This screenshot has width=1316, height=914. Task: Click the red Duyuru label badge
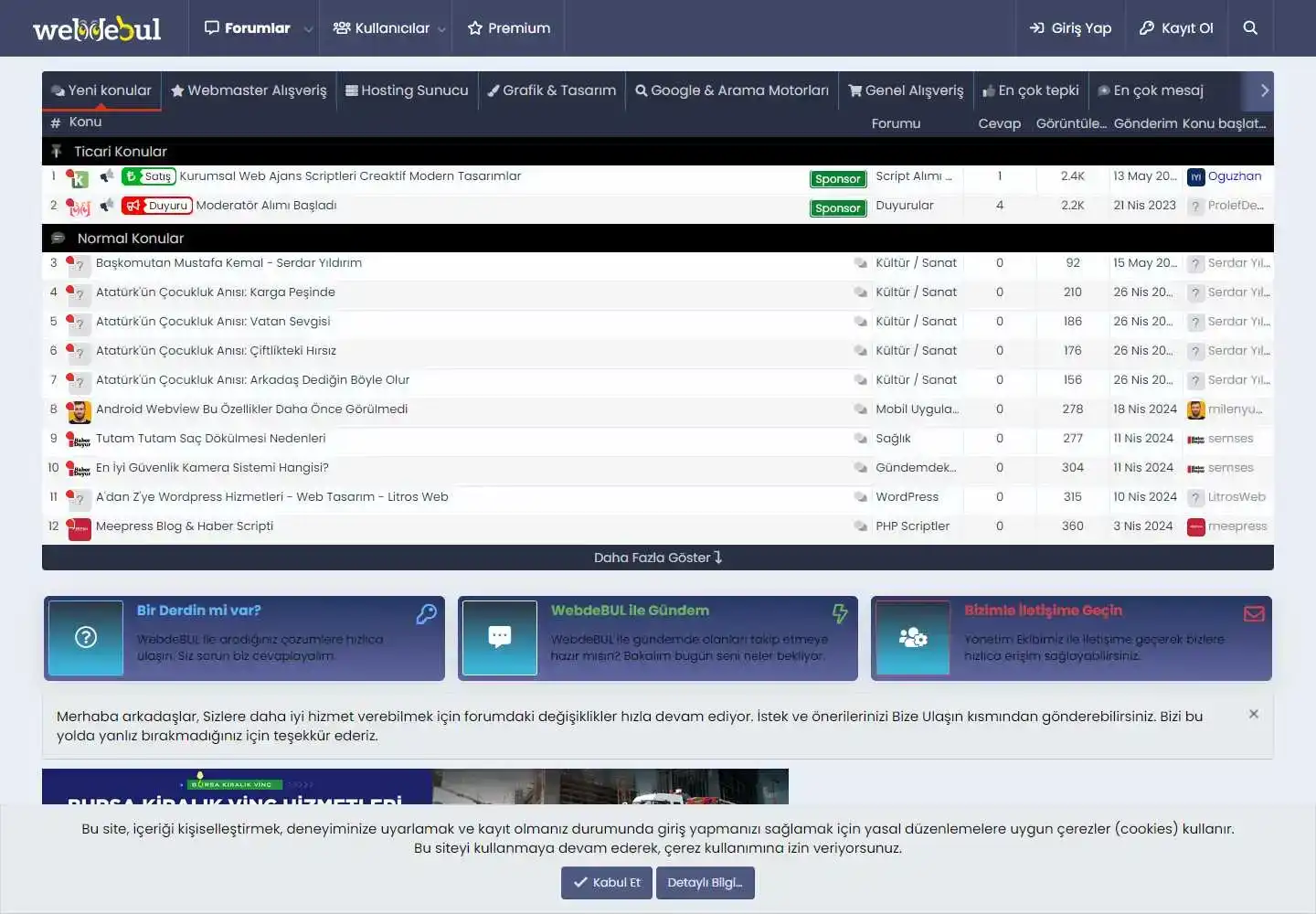157,206
